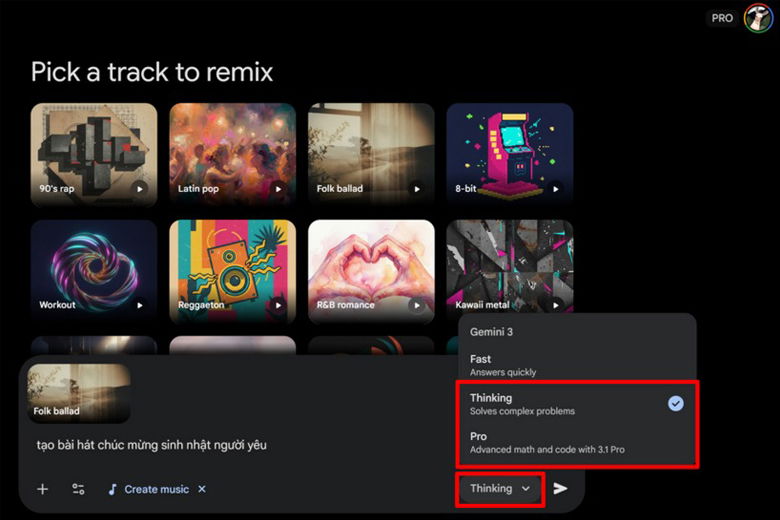
Task: Click the plus add attachment icon
Action: click(x=42, y=489)
